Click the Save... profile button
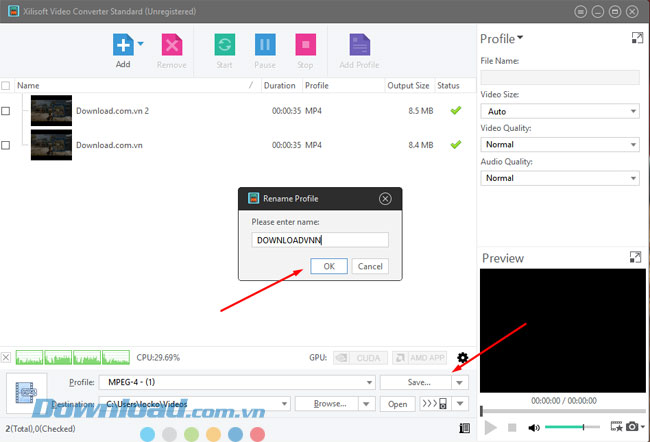 click(416, 382)
